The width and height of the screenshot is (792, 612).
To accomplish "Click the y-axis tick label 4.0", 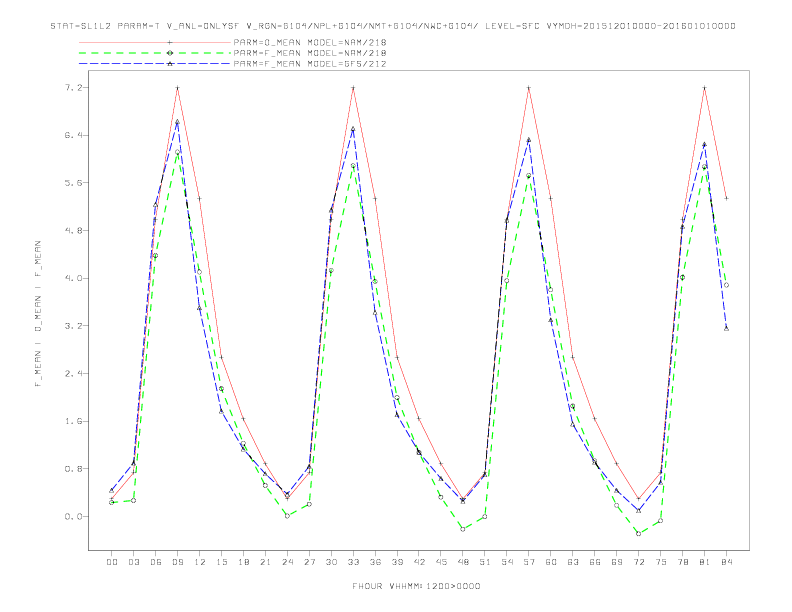I will point(73,278).
